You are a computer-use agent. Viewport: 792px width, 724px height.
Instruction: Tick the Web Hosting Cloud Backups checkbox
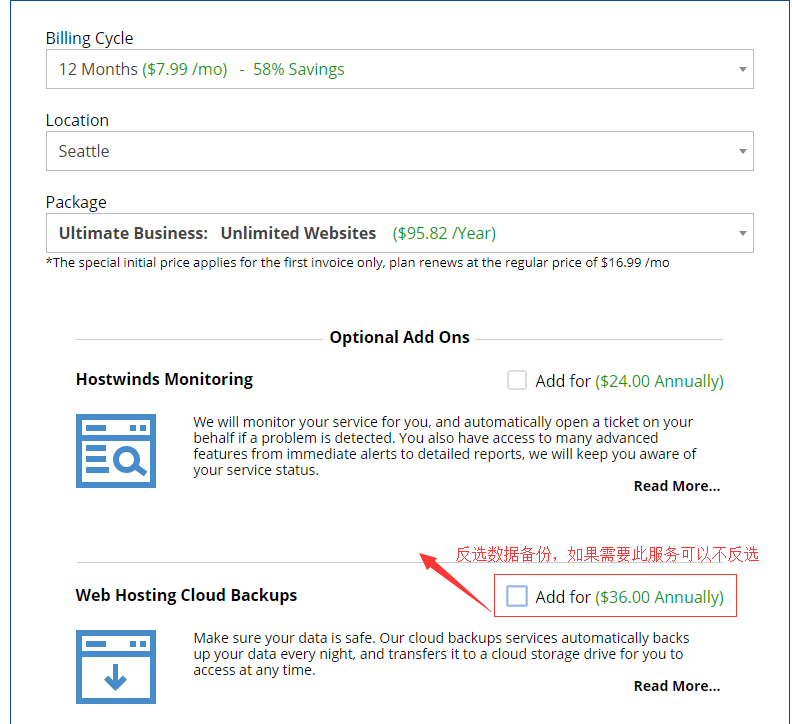point(517,596)
